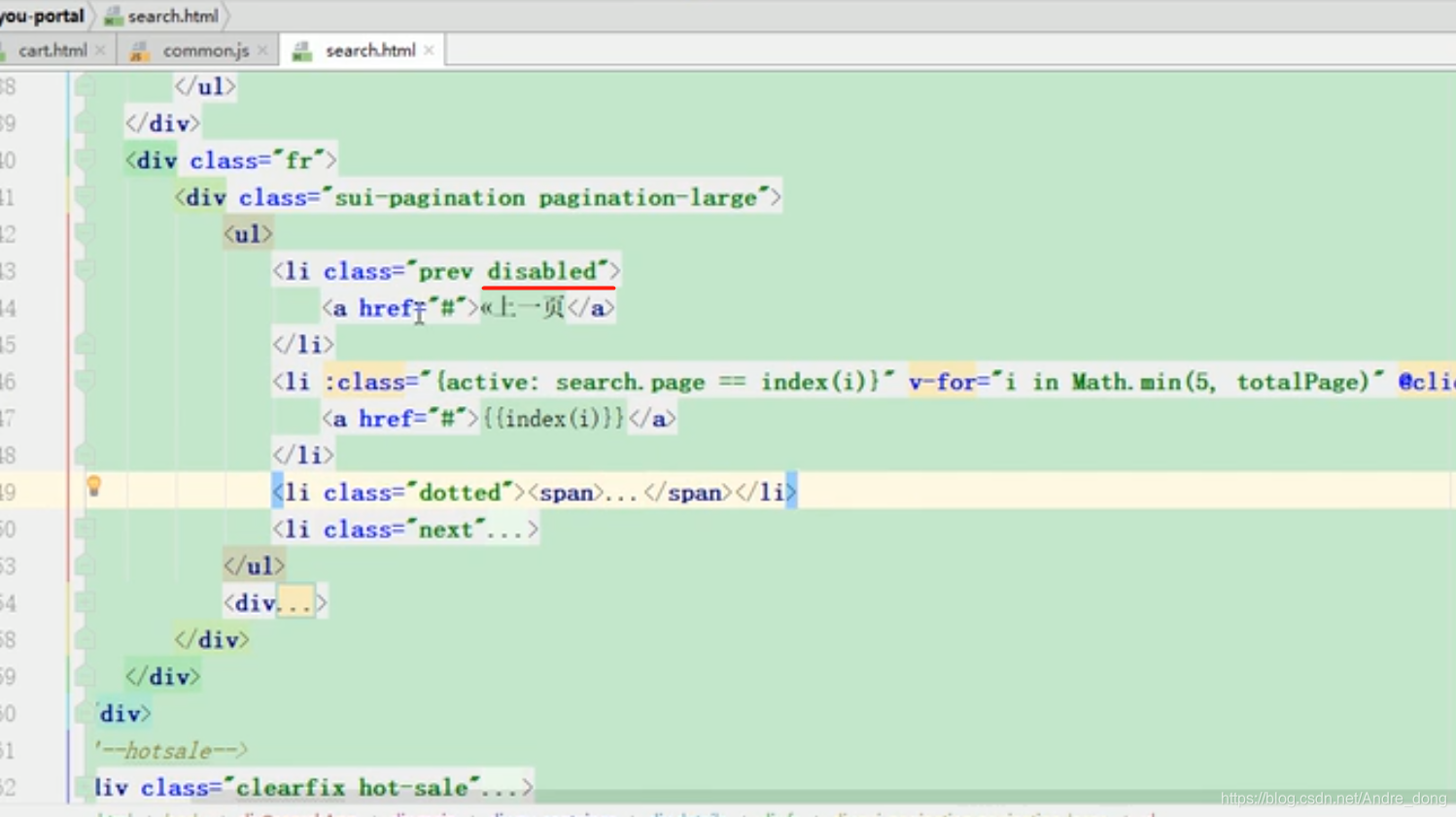Click the prev class name in li tag

point(445,272)
